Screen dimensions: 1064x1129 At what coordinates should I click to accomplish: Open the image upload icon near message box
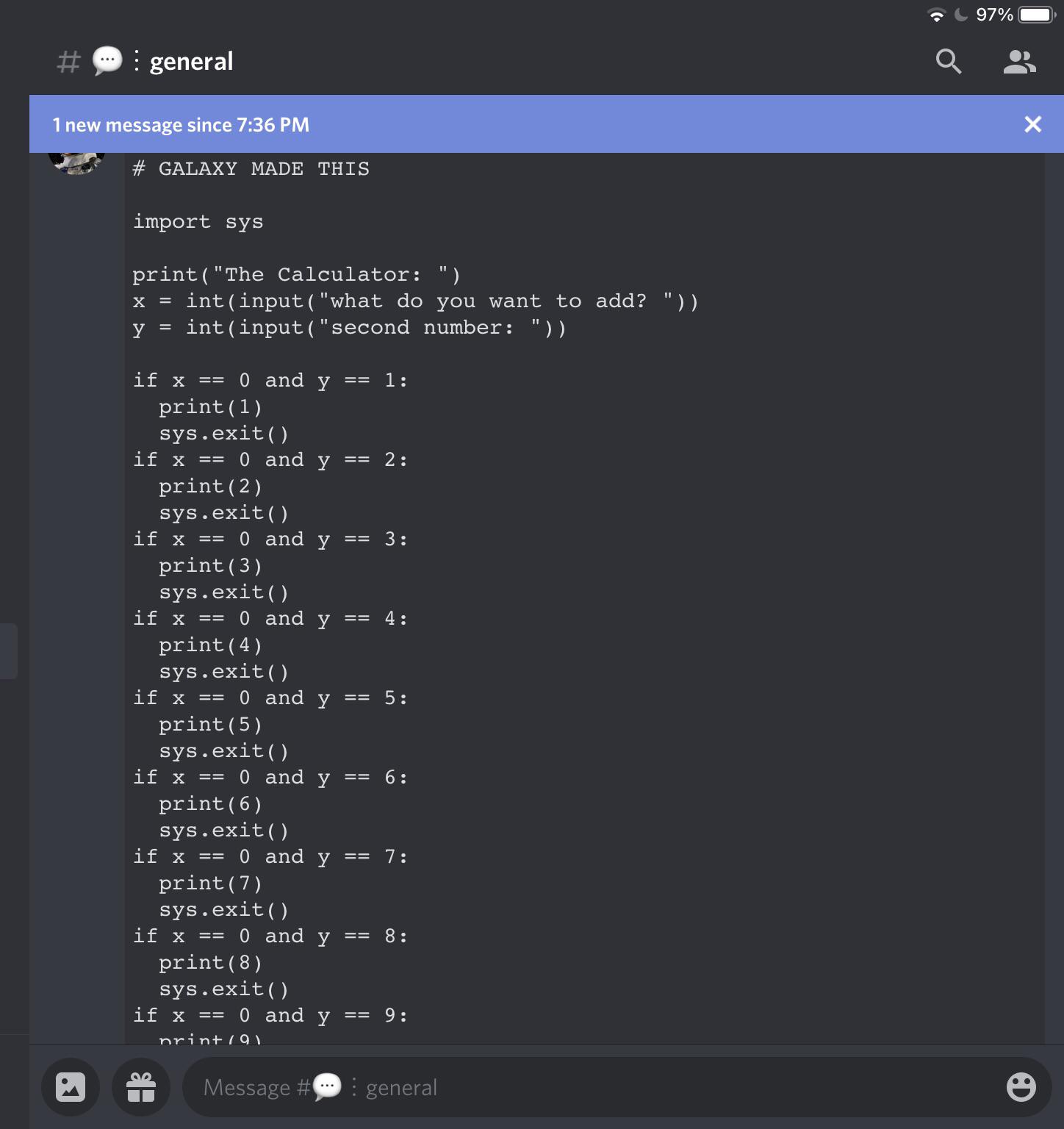70,1086
